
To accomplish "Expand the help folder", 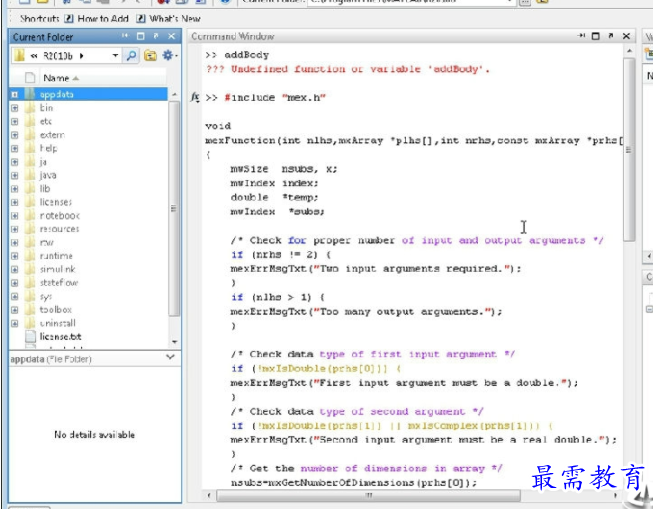I will (15, 148).
